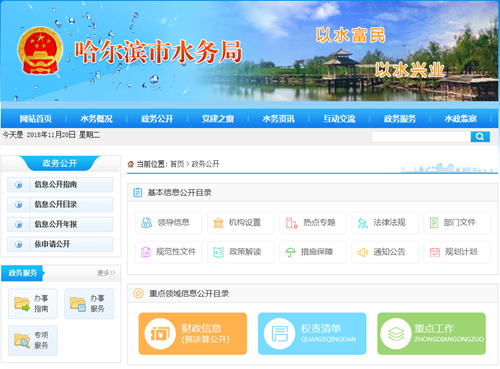
Task: Click the 政务公开 sidebar header tab
Action: [x=60, y=163]
